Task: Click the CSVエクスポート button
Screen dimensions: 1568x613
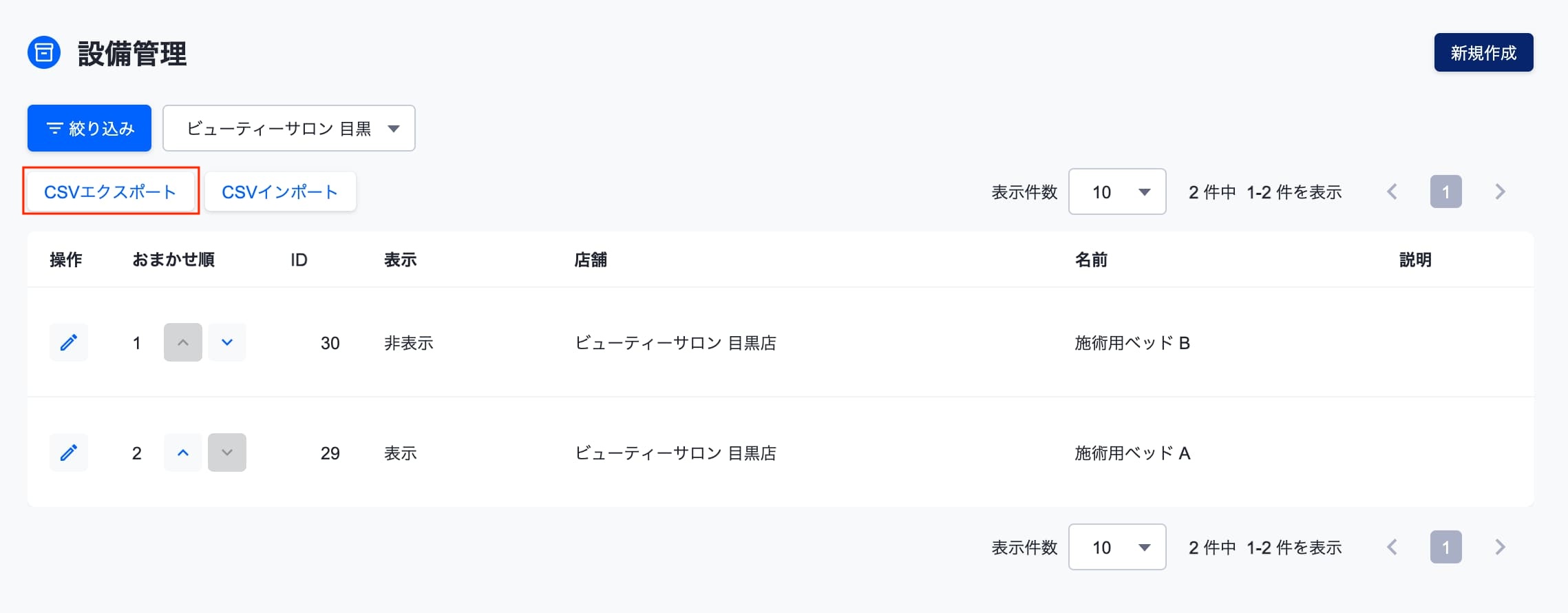Action: pos(111,191)
